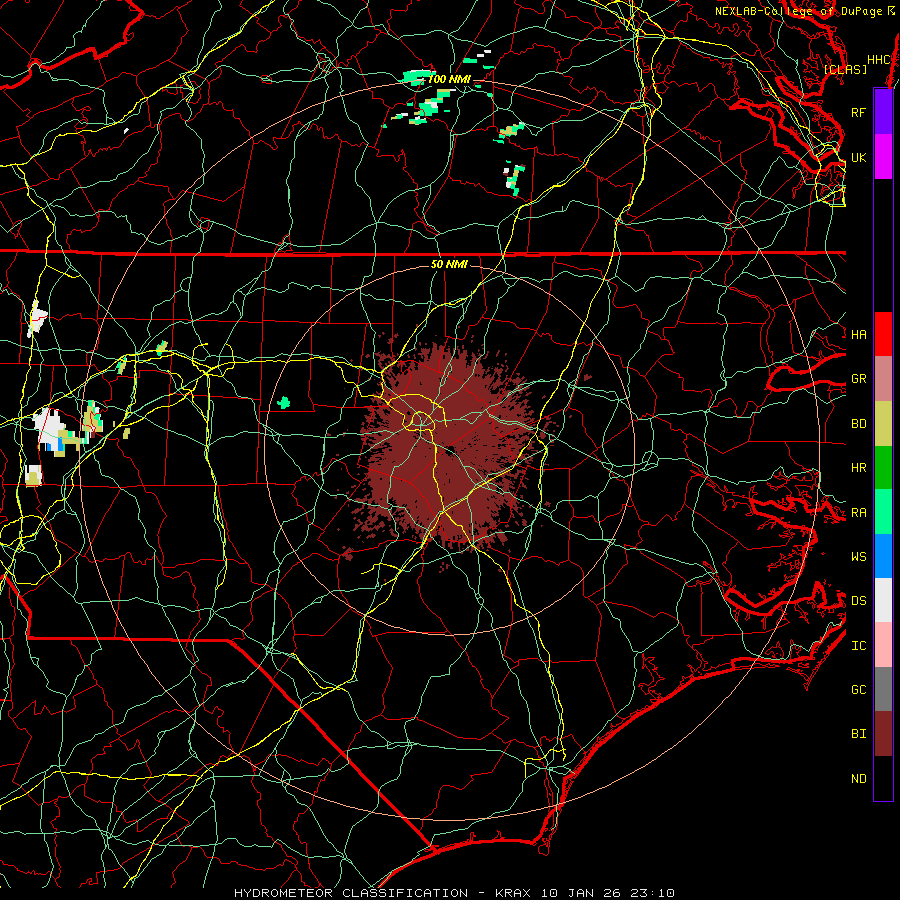Click the HR green legend swatch
Viewport: 900px width, 900px height.
pyautogui.click(x=883, y=468)
